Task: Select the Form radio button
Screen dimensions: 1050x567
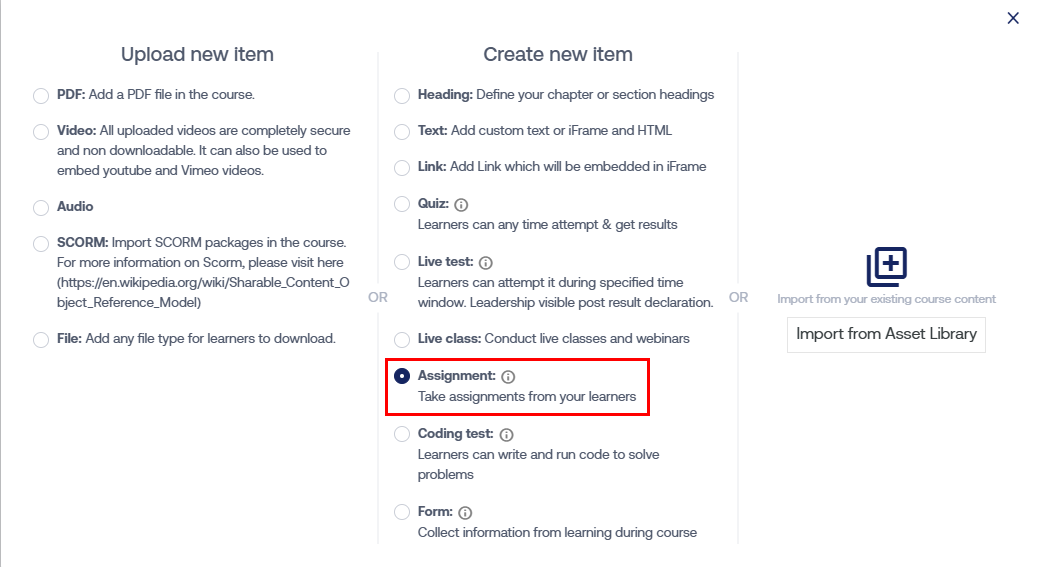Action: click(402, 512)
